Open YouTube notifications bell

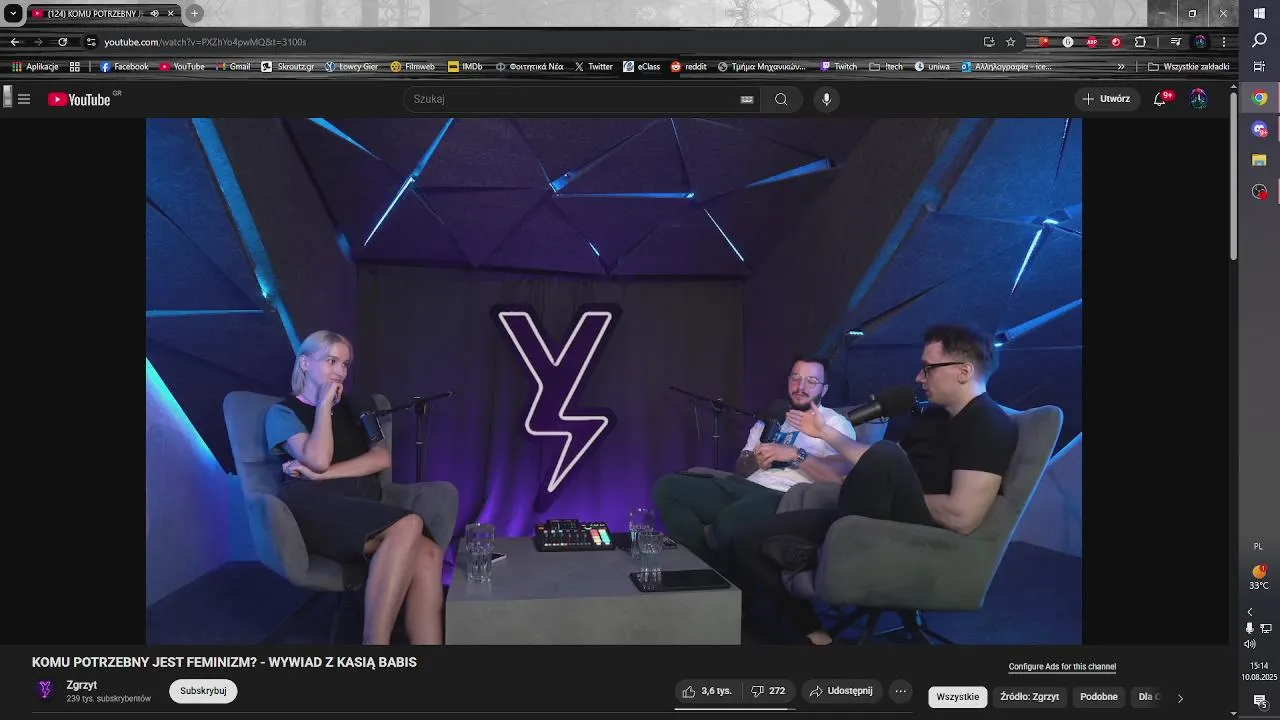(1160, 99)
